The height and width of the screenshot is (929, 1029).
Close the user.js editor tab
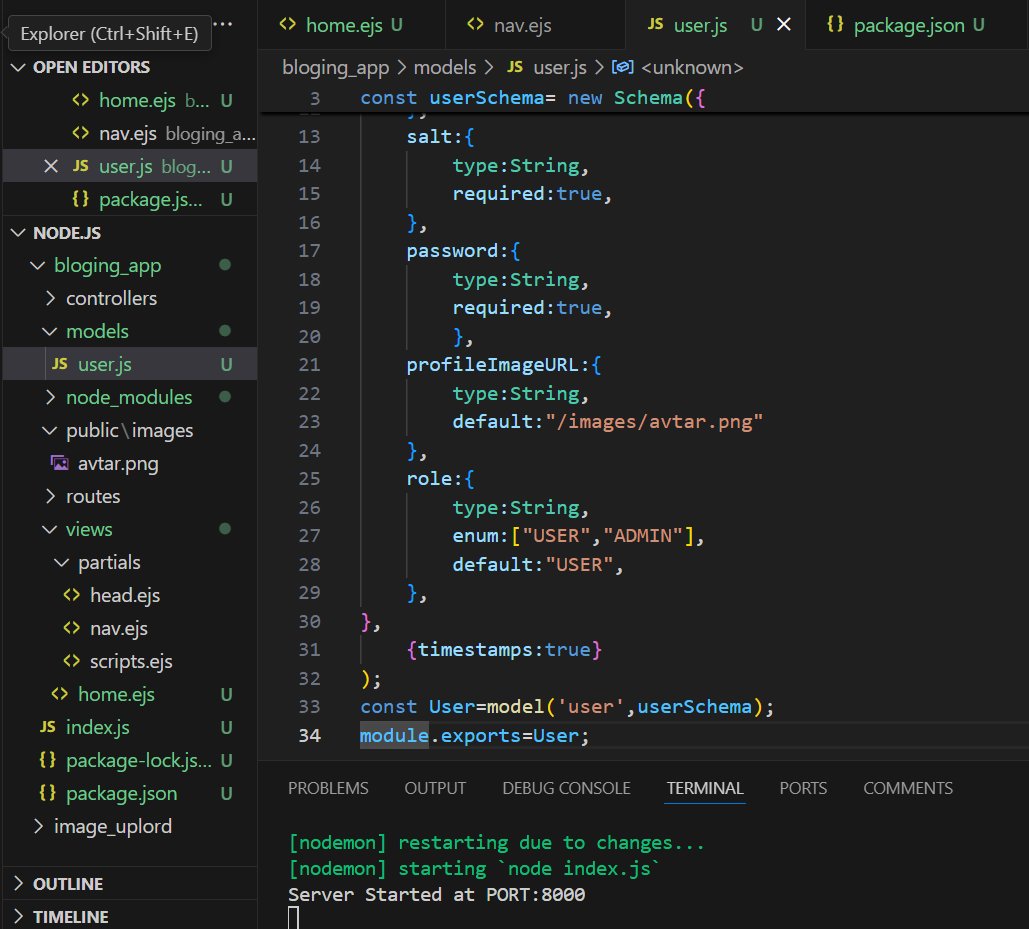784,24
